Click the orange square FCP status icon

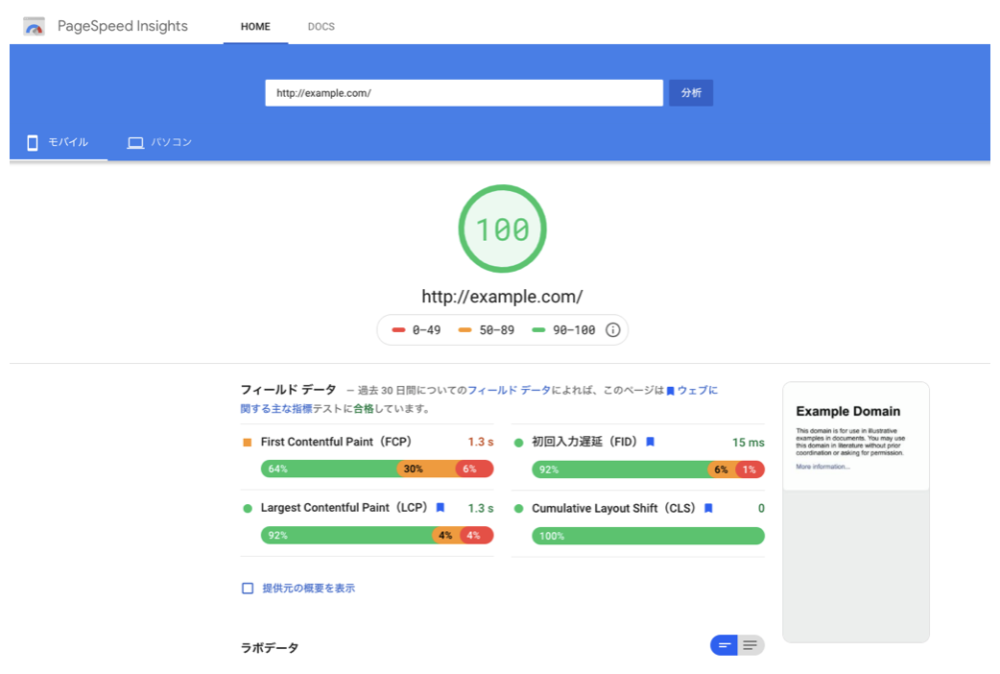[247, 442]
